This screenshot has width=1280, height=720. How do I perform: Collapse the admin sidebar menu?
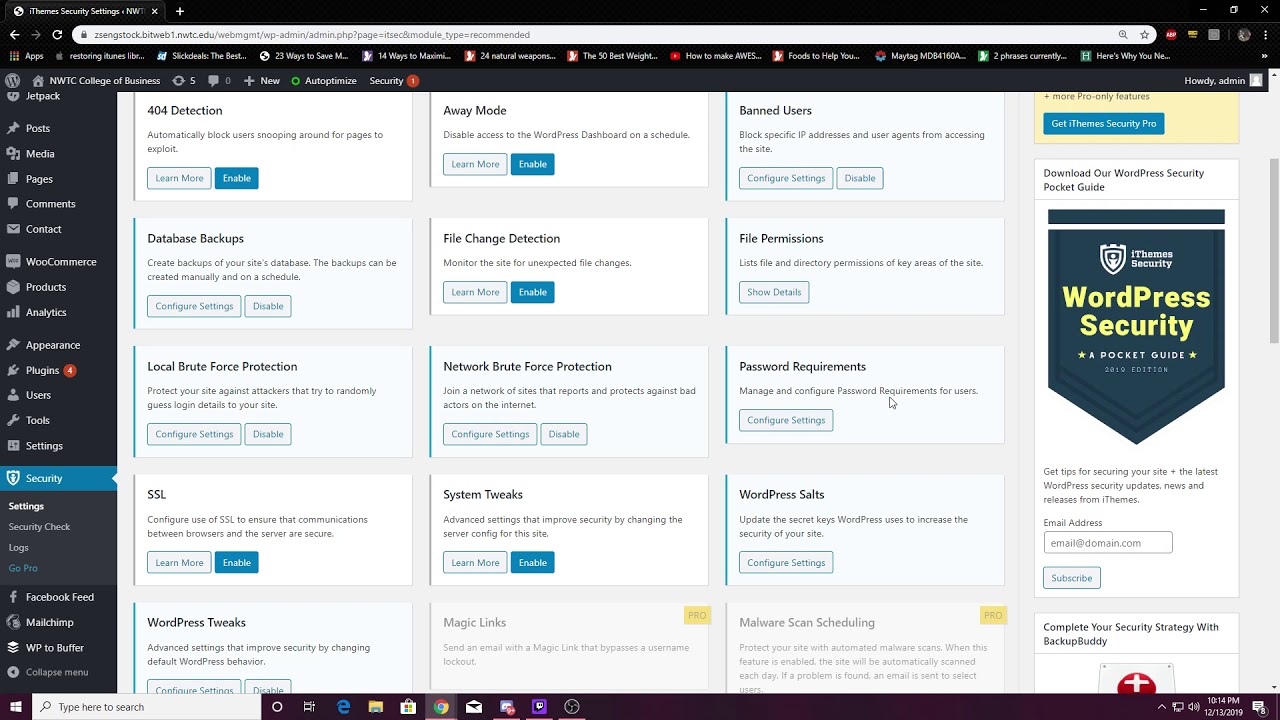(x=48, y=672)
